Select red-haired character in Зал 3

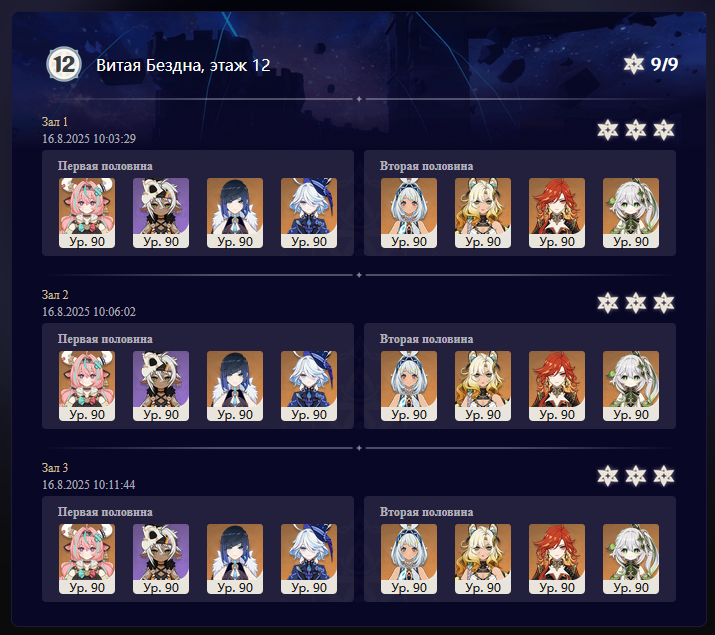click(x=557, y=559)
